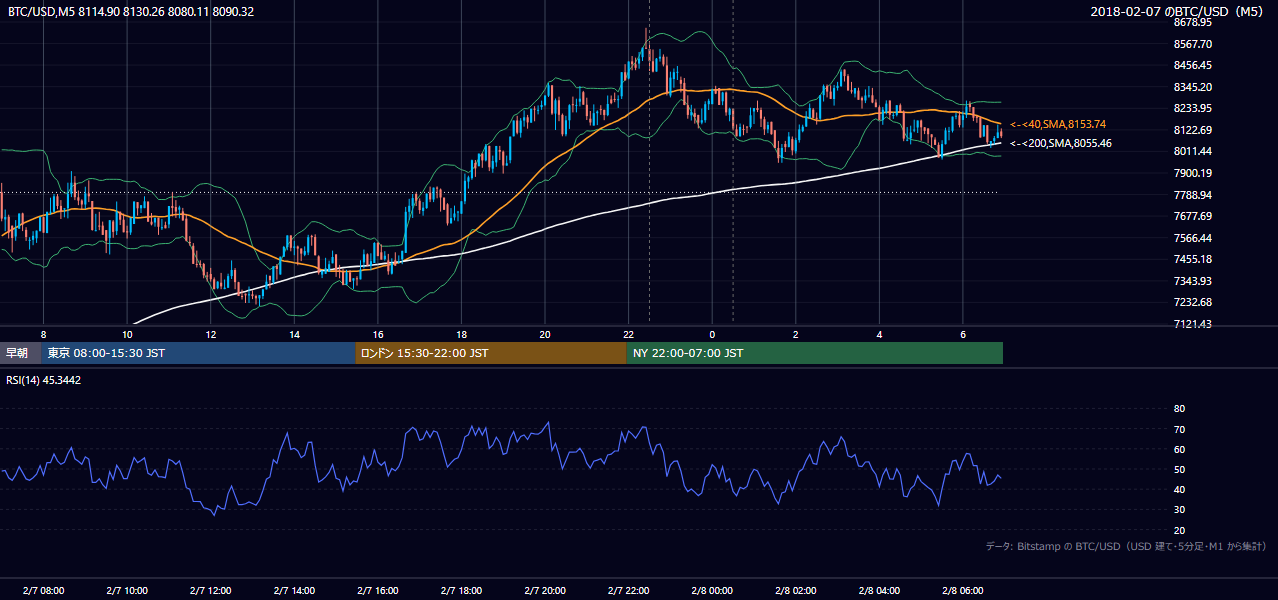Click the bottom time label 2/7 12:00

[211, 590]
